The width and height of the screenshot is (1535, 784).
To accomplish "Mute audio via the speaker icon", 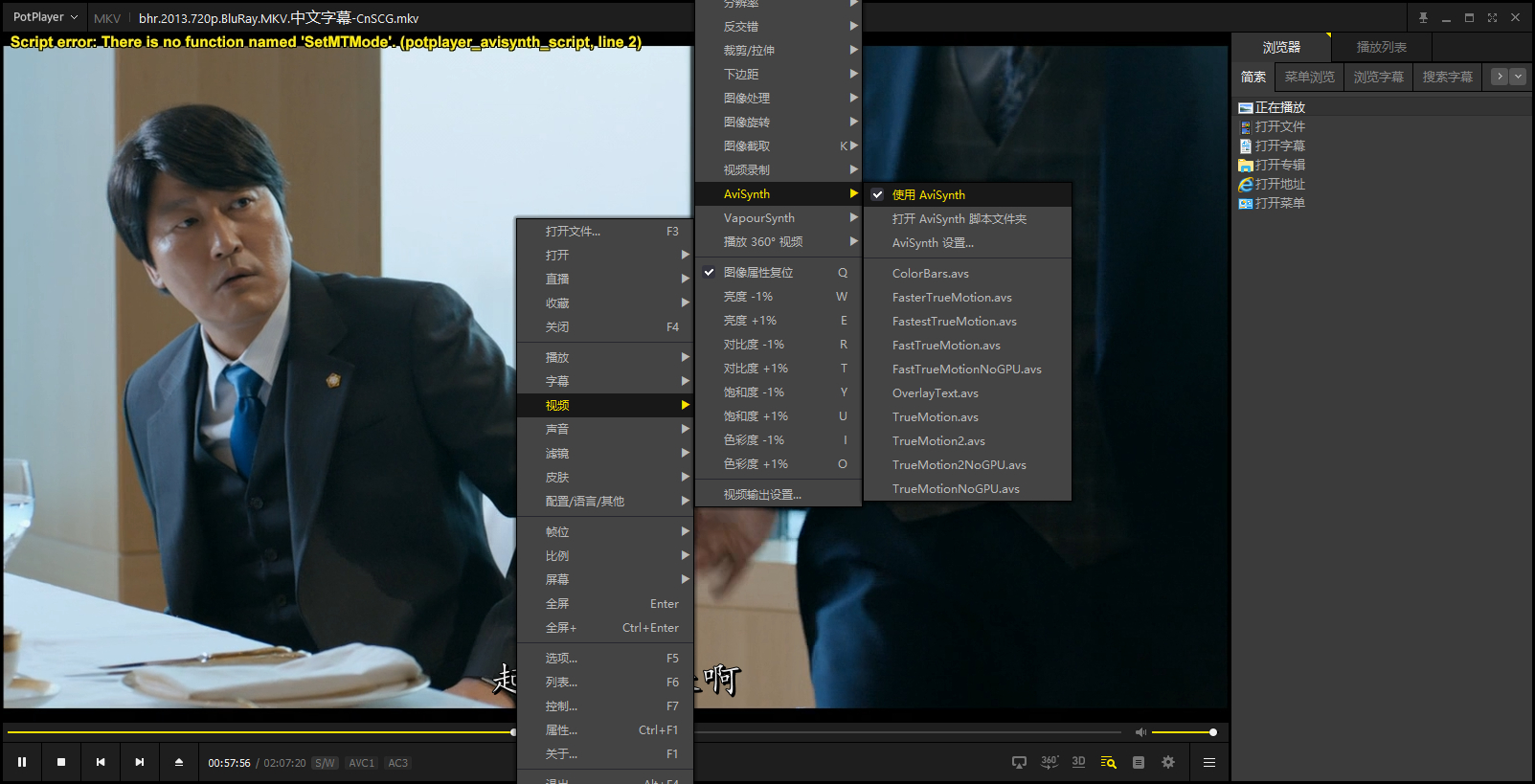I will pyautogui.click(x=1140, y=732).
